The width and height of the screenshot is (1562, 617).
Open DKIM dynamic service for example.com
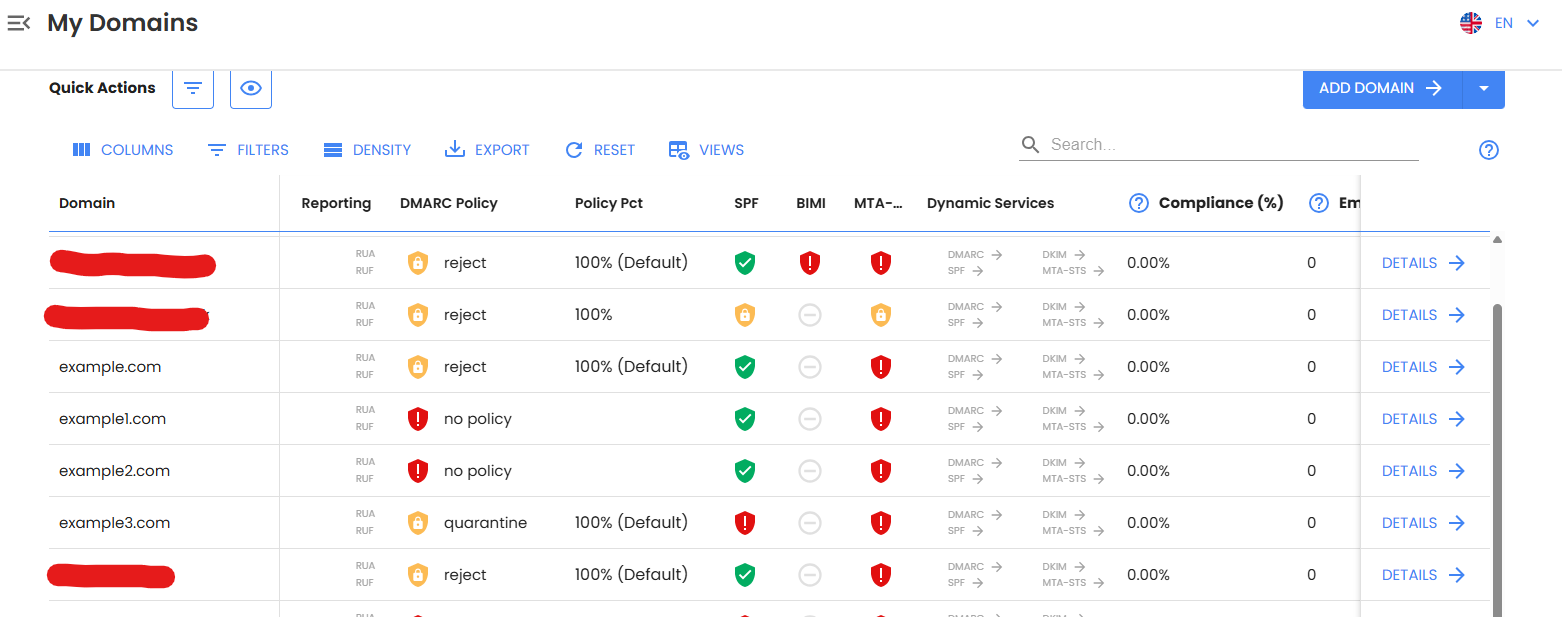[x=1064, y=359]
